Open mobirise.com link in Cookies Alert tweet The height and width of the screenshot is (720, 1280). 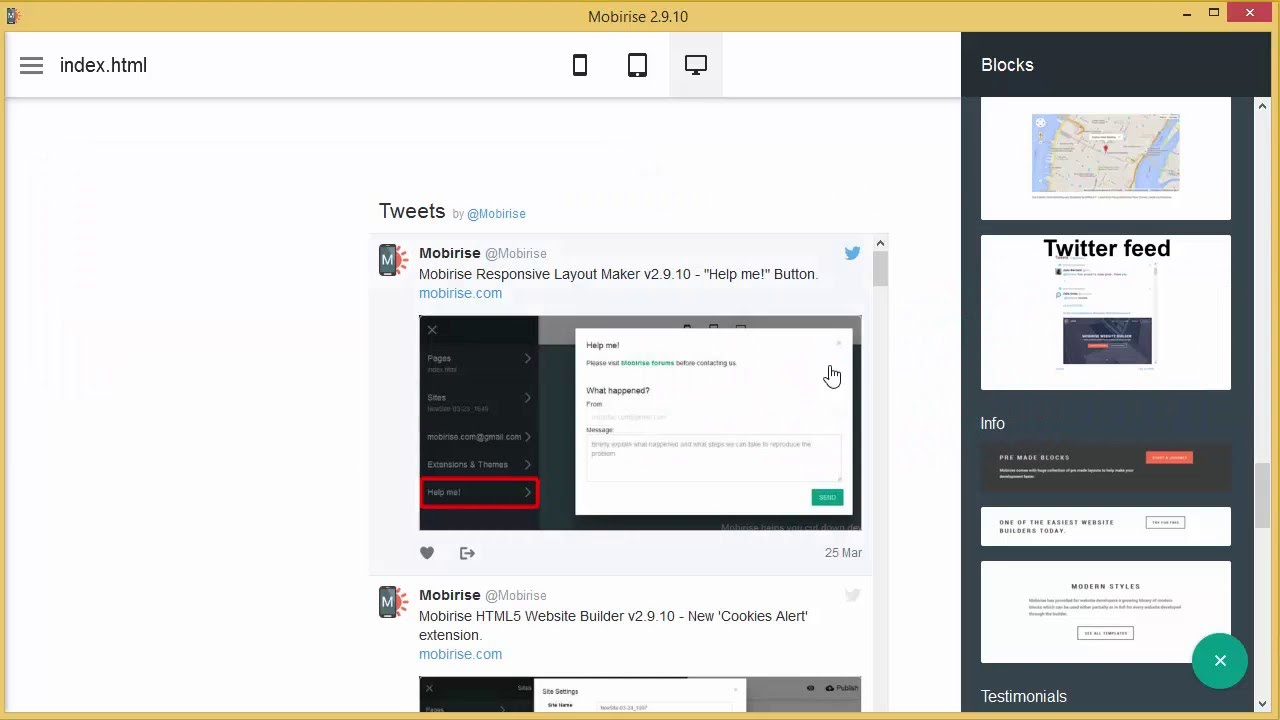pos(460,654)
